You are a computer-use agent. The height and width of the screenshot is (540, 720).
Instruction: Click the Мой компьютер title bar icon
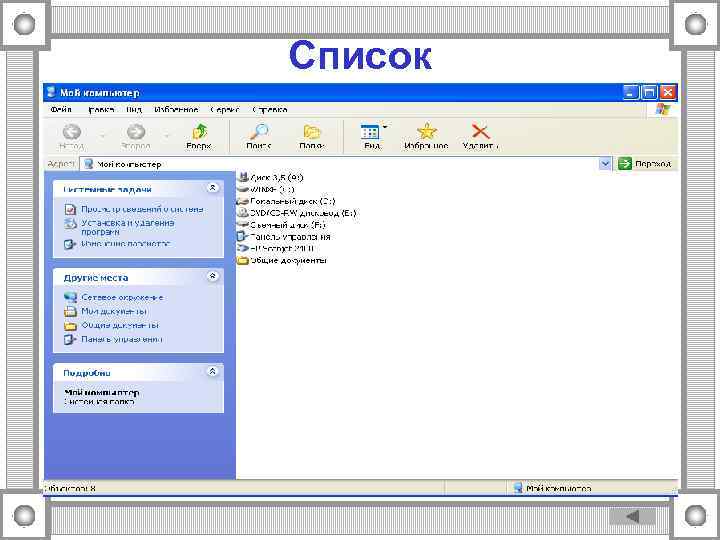pyautogui.click(x=51, y=92)
